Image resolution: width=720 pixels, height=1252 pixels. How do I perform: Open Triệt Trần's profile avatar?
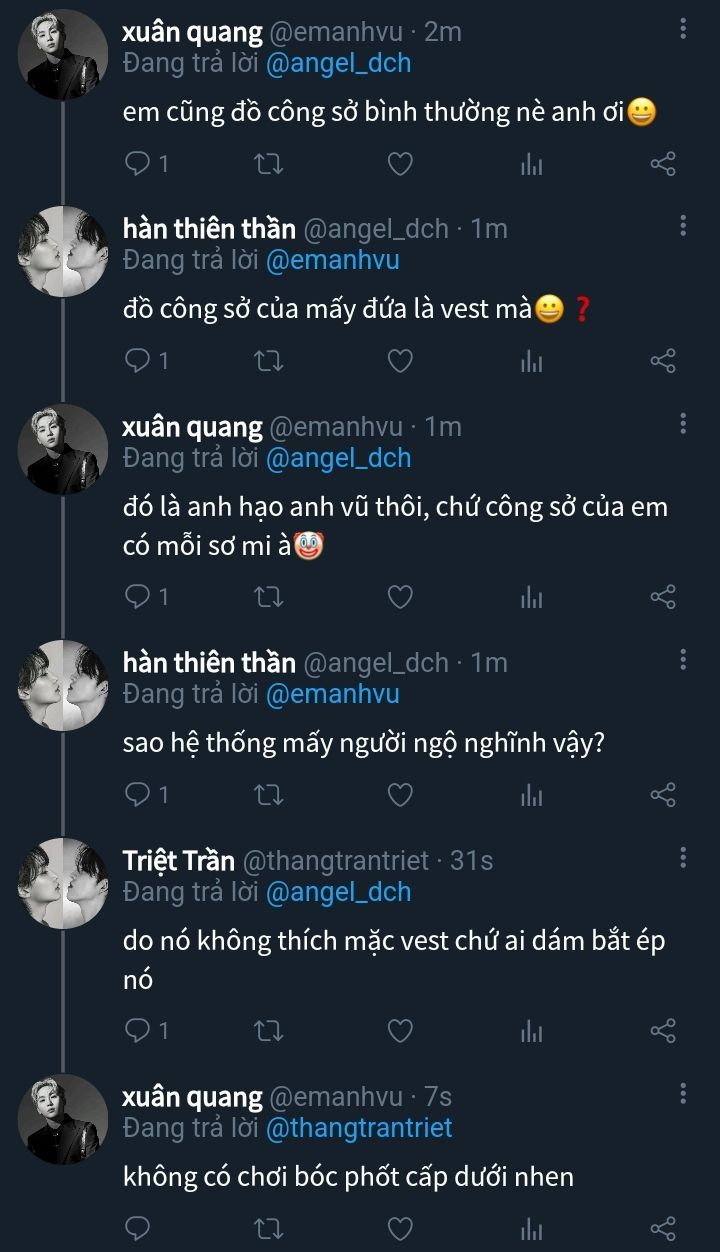click(63, 881)
